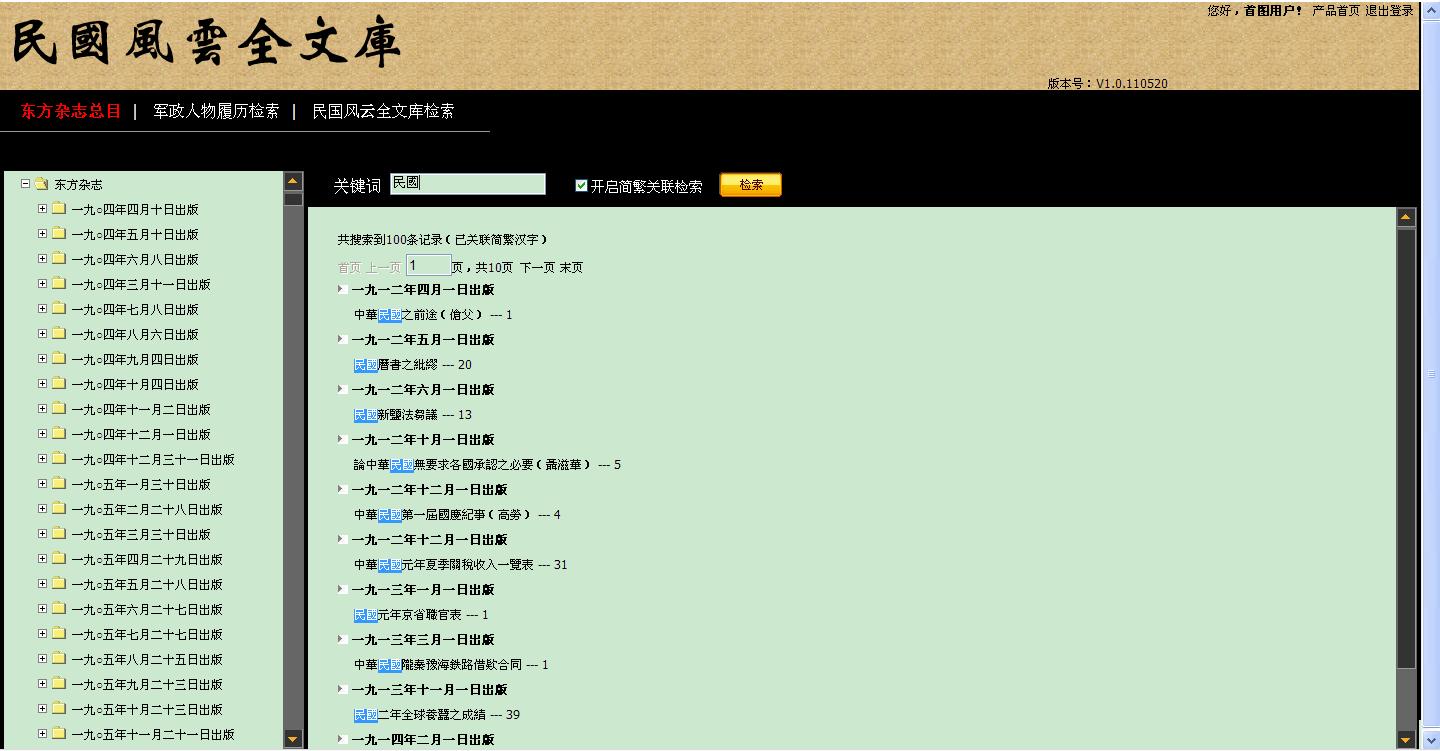
Task: Click folder icon beside 一九○五年十月二十三日出版
Action: [x=59, y=709]
